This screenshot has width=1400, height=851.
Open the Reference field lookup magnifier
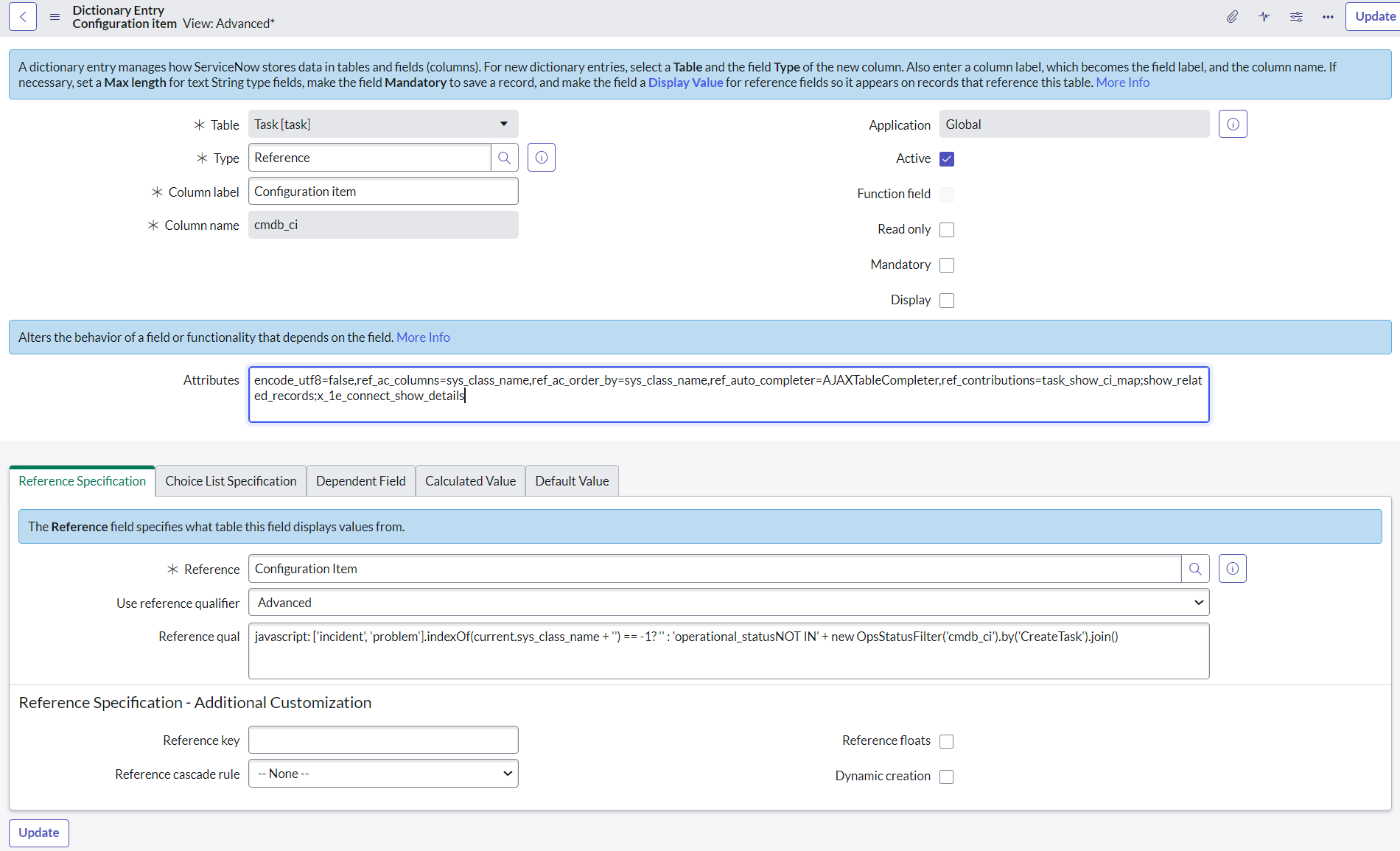pyautogui.click(x=1195, y=569)
